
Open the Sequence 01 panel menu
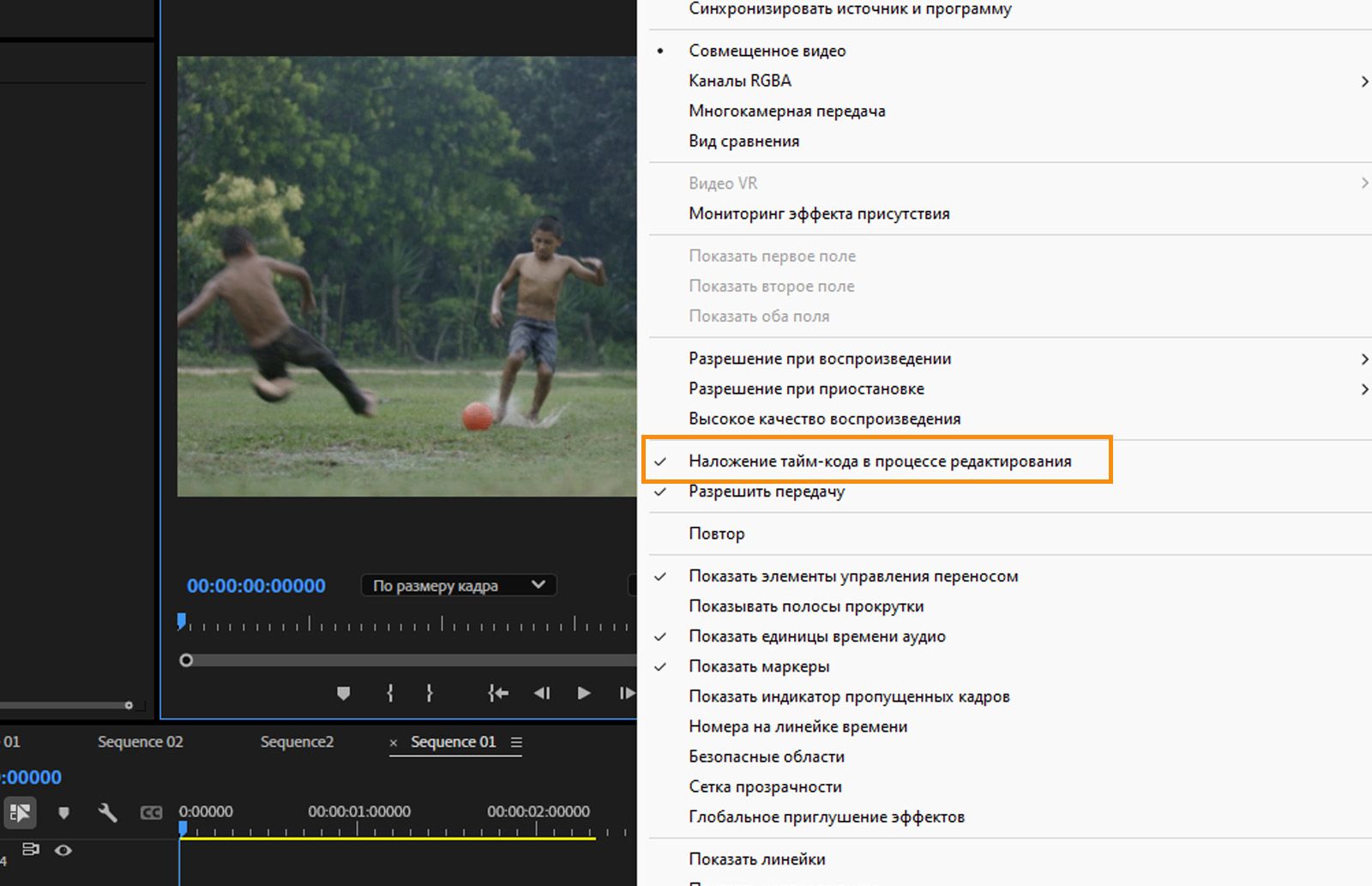516,742
